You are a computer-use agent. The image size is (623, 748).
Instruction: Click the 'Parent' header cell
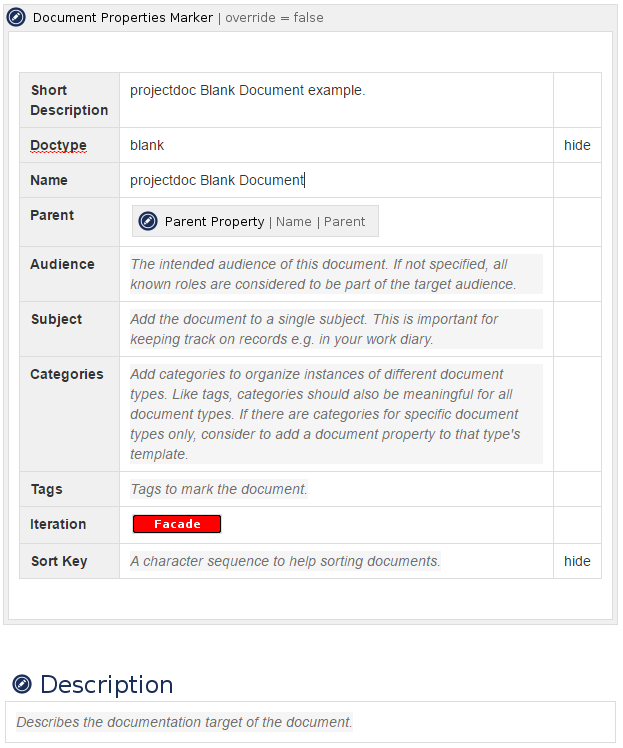pos(70,222)
